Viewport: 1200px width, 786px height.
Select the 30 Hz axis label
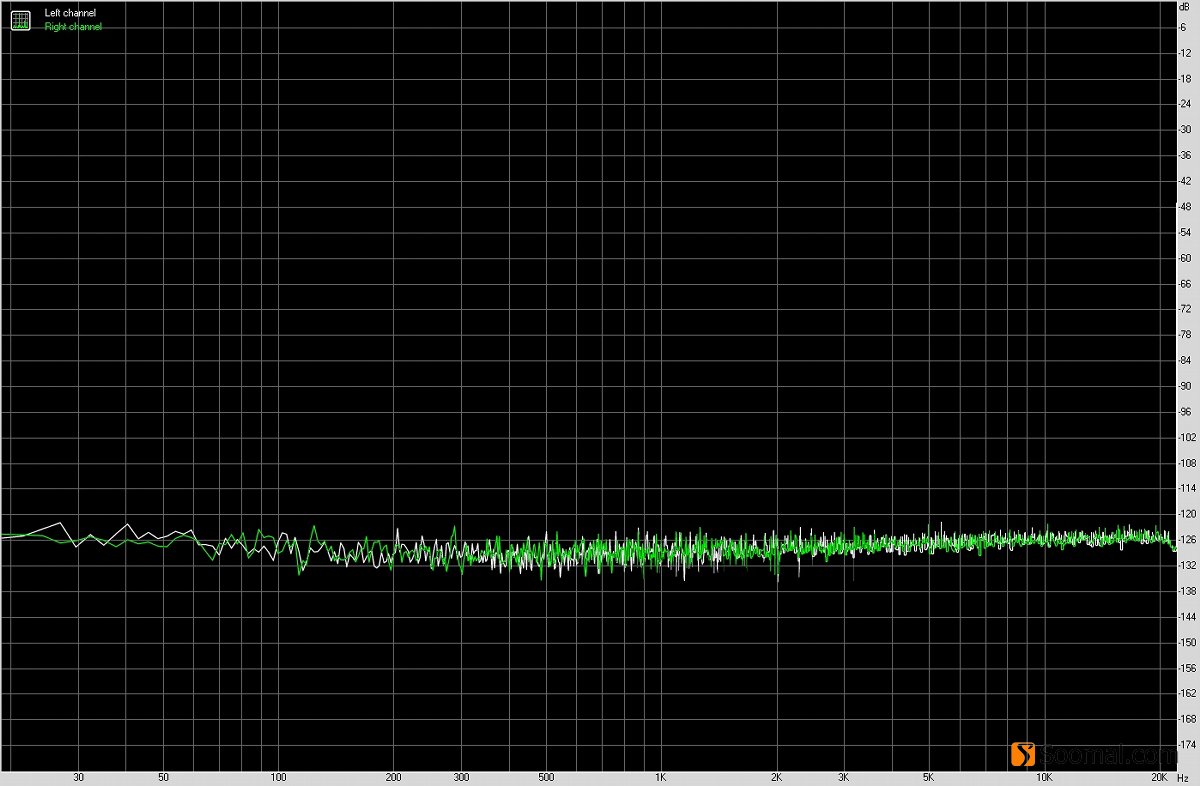(x=79, y=776)
